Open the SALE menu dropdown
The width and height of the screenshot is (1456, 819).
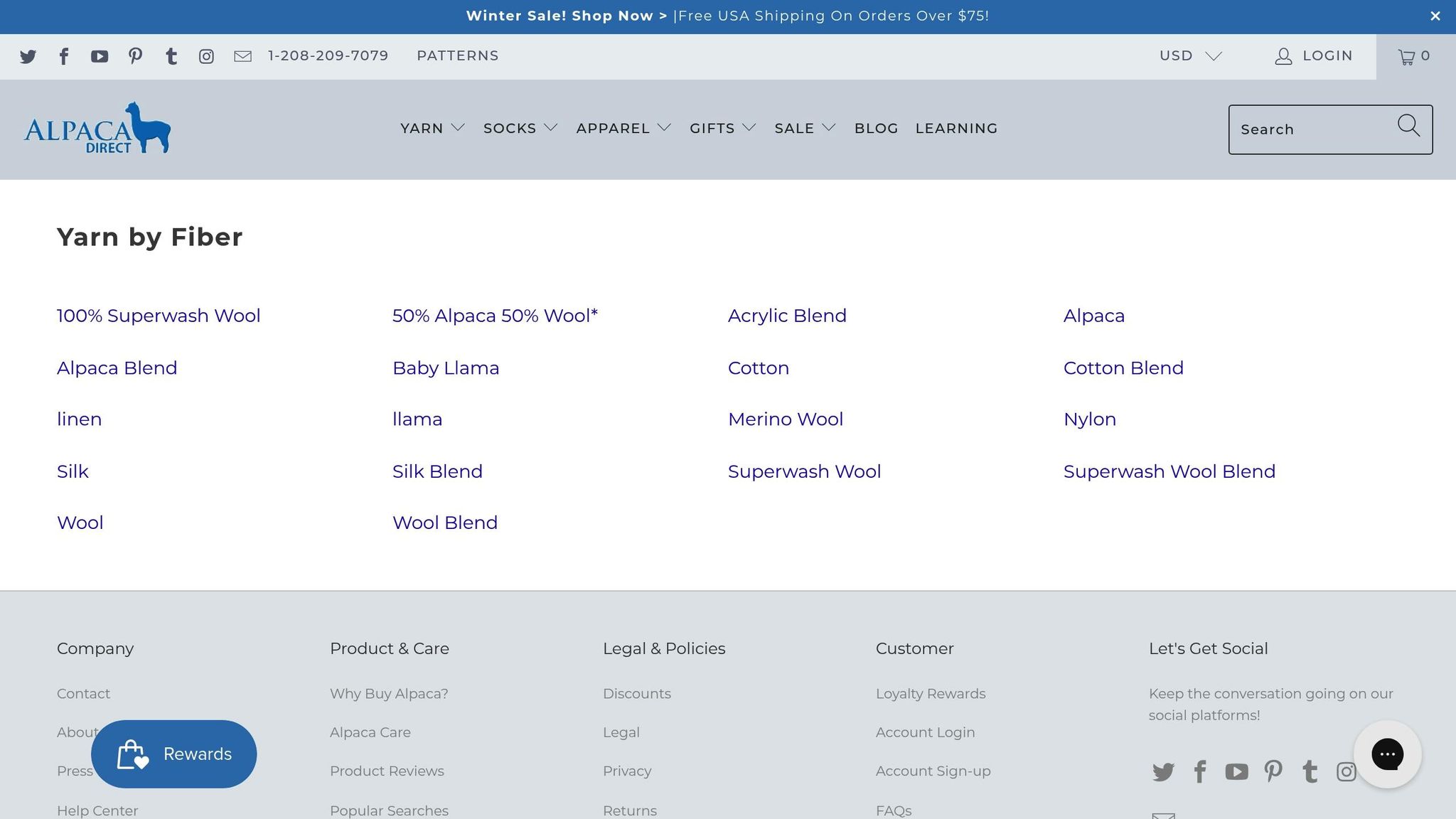point(805,128)
